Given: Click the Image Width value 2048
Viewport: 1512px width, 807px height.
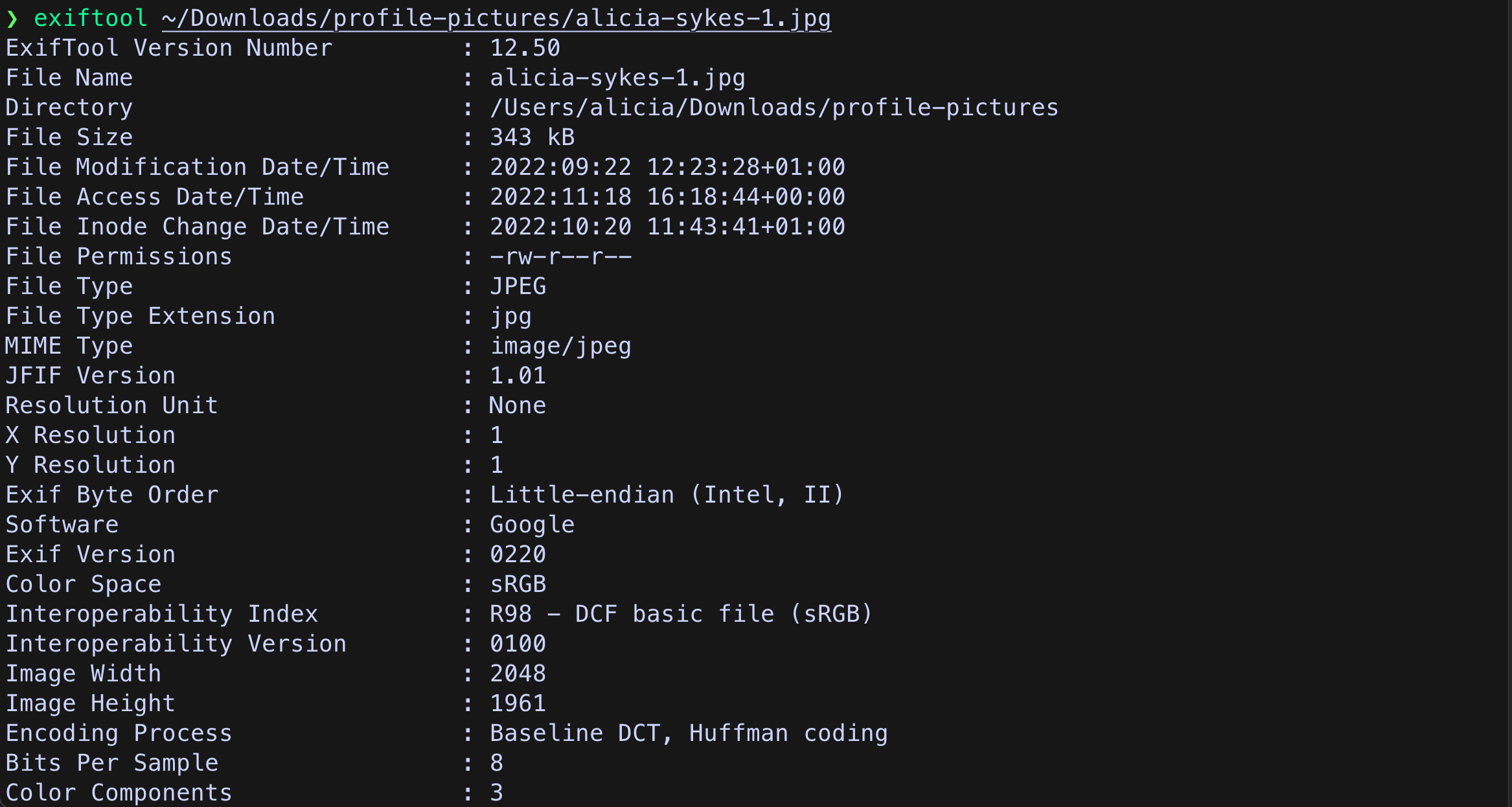Looking at the screenshot, I should [x=518, y=674].
